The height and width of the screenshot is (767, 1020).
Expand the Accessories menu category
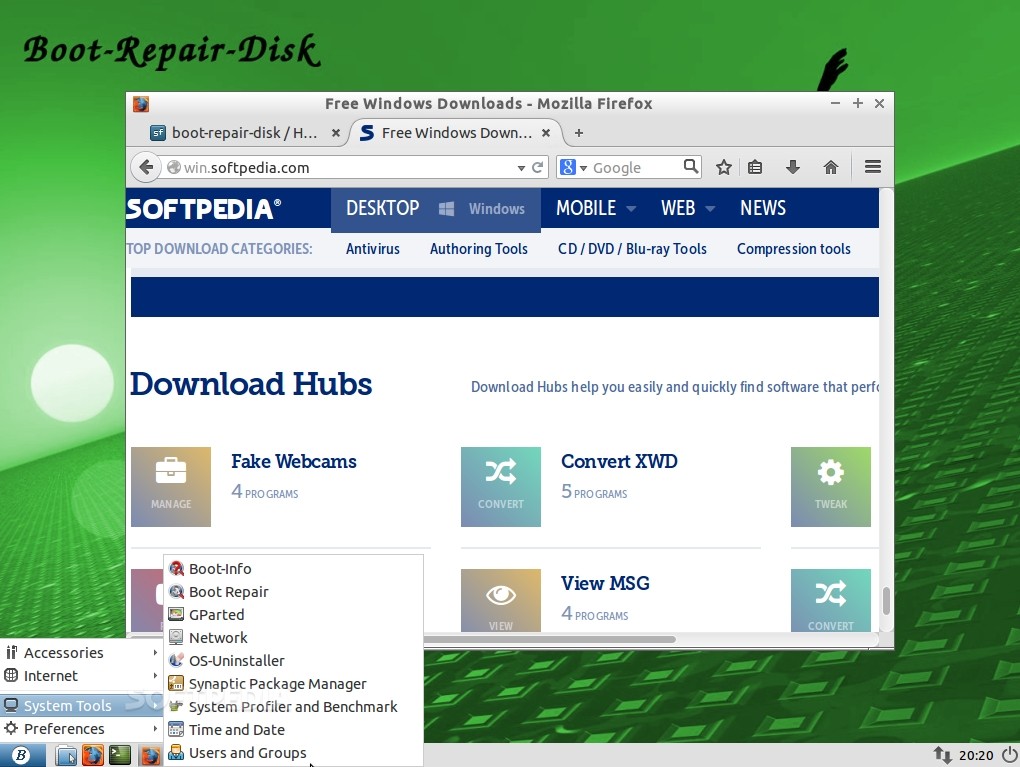click(81, 653)
